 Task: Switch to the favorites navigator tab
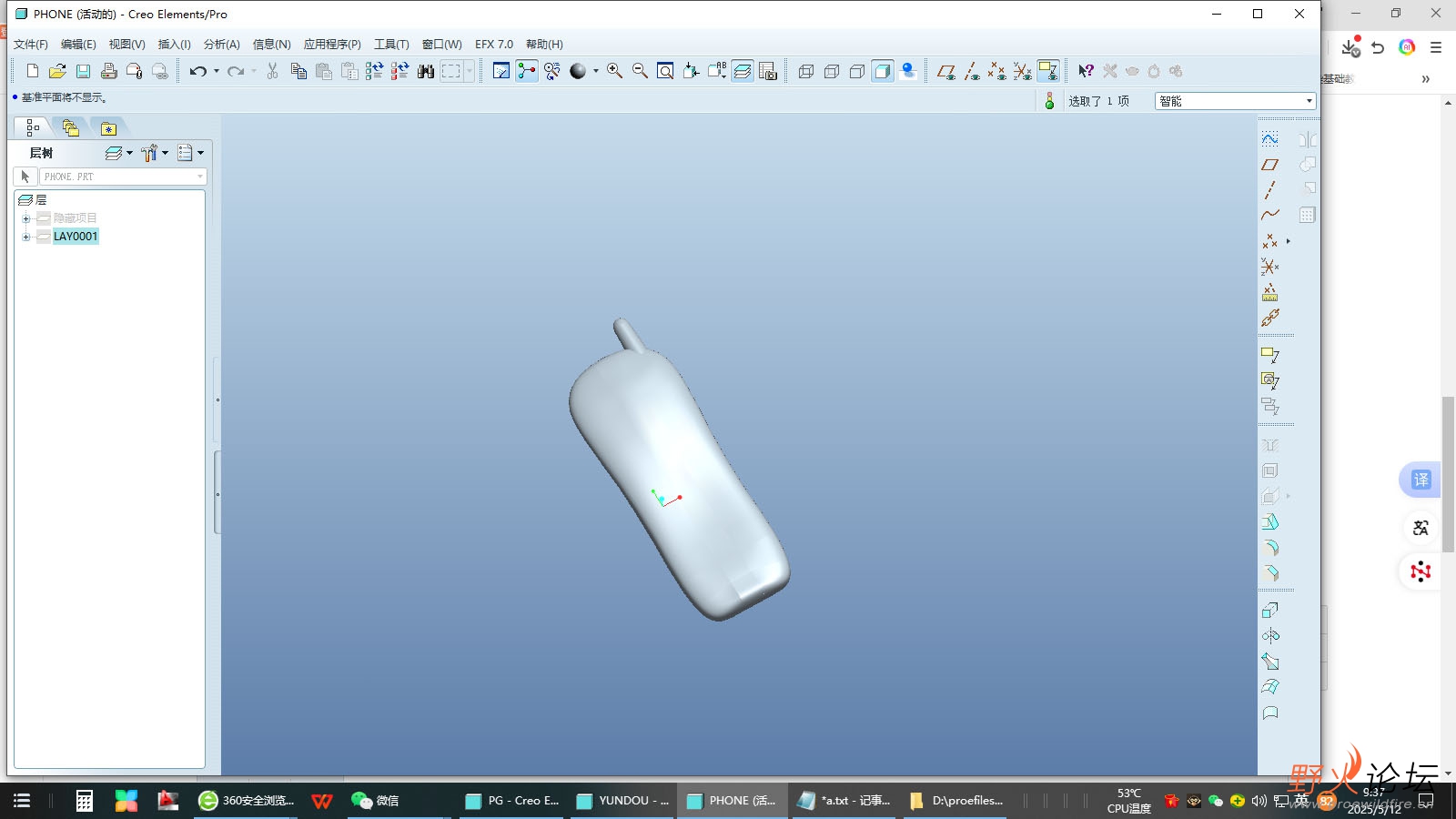point(108,128)
